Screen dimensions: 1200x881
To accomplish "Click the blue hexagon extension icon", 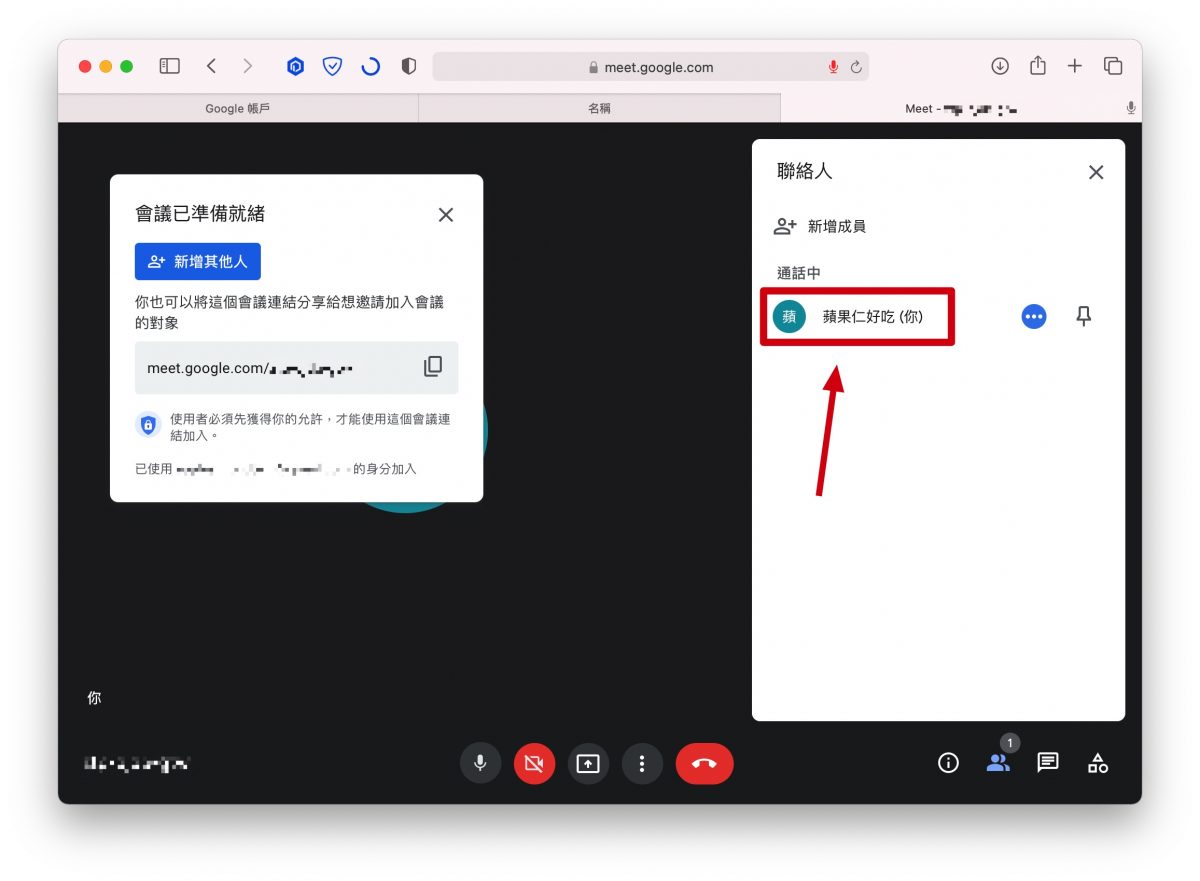I will click(x=295, y=66).
